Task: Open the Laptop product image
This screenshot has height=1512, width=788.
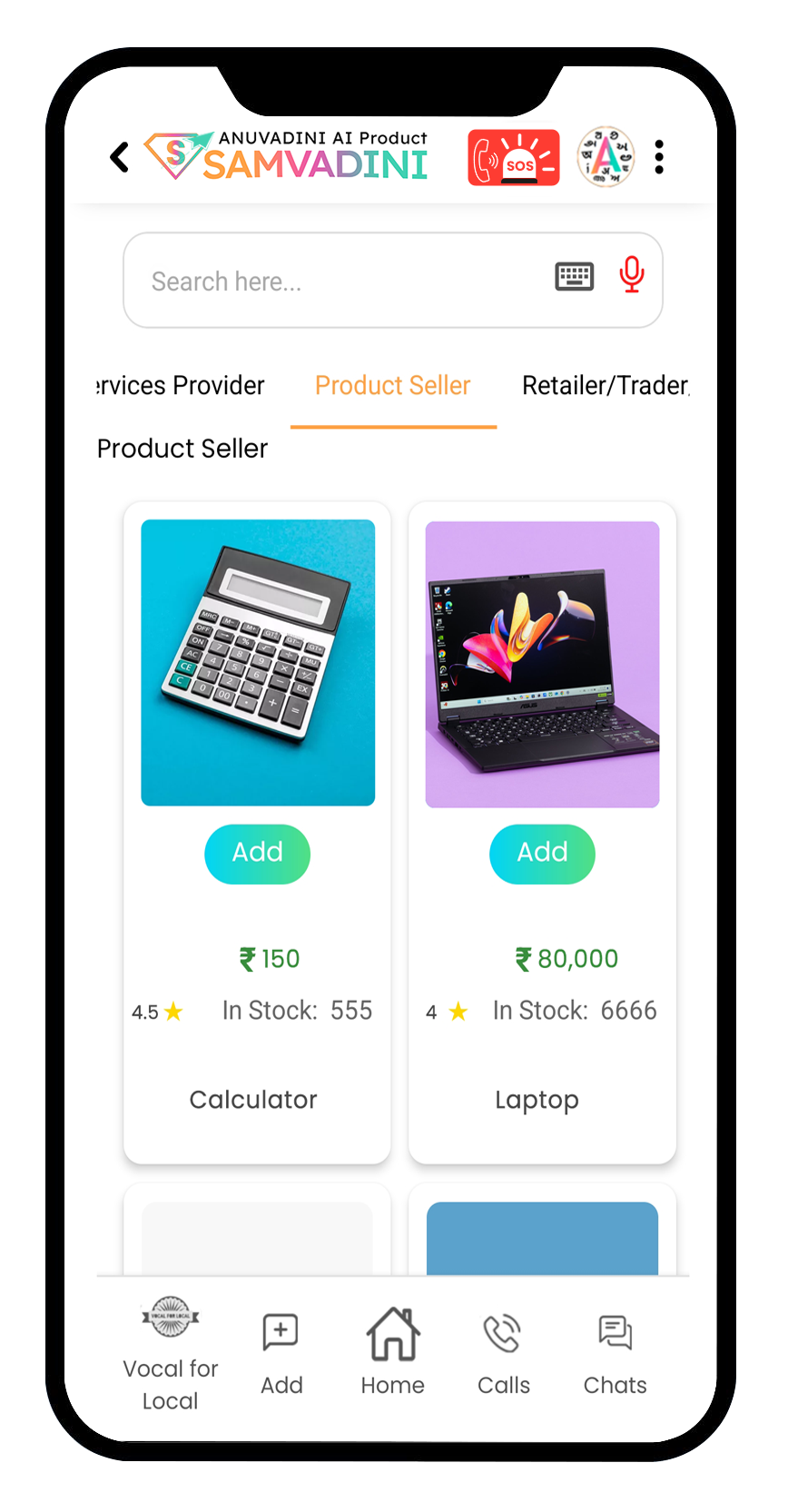Action: coord(543,664)
